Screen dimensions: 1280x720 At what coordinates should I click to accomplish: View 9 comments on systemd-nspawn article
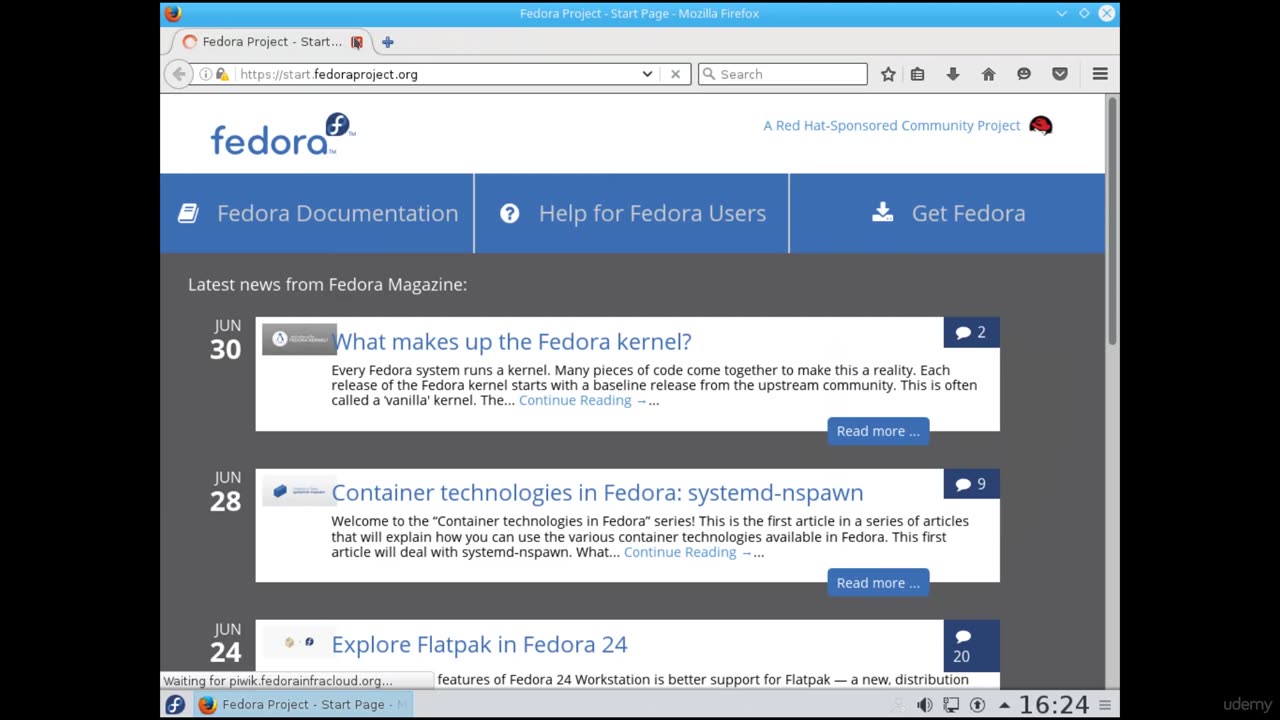[971, 484]
